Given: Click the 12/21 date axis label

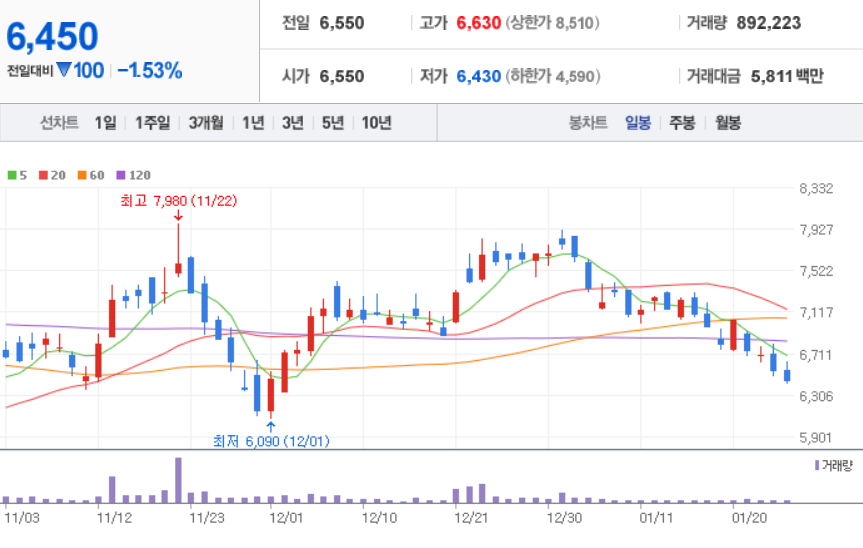Looking at the screenshot, I should click(472, 518).
